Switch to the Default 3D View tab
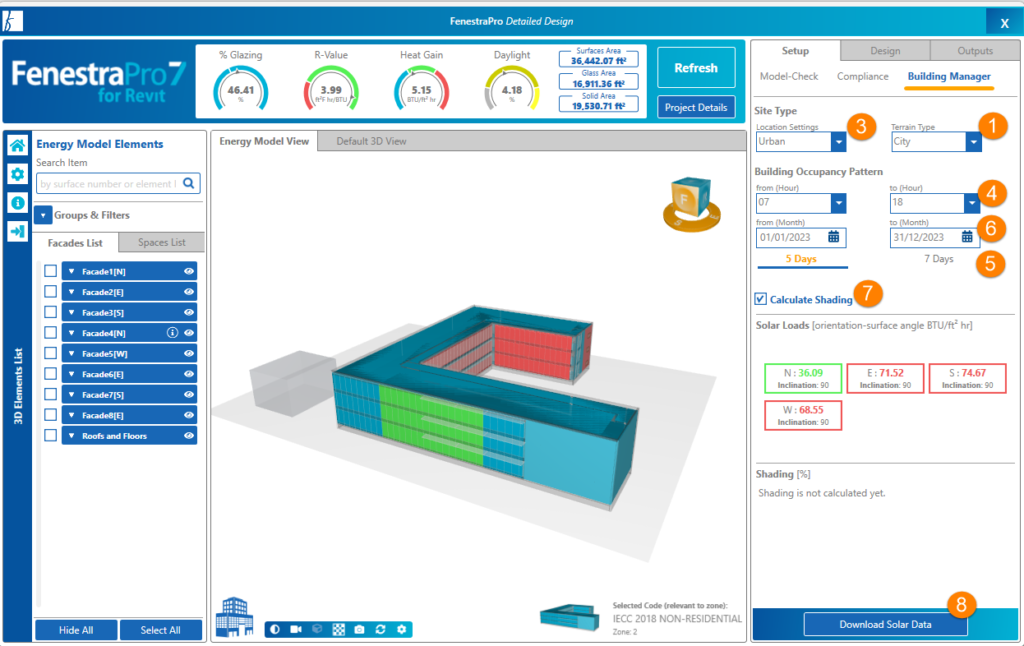Image resolution: width=1024 pixels, height=646 pixels. (x=371, y=141)
